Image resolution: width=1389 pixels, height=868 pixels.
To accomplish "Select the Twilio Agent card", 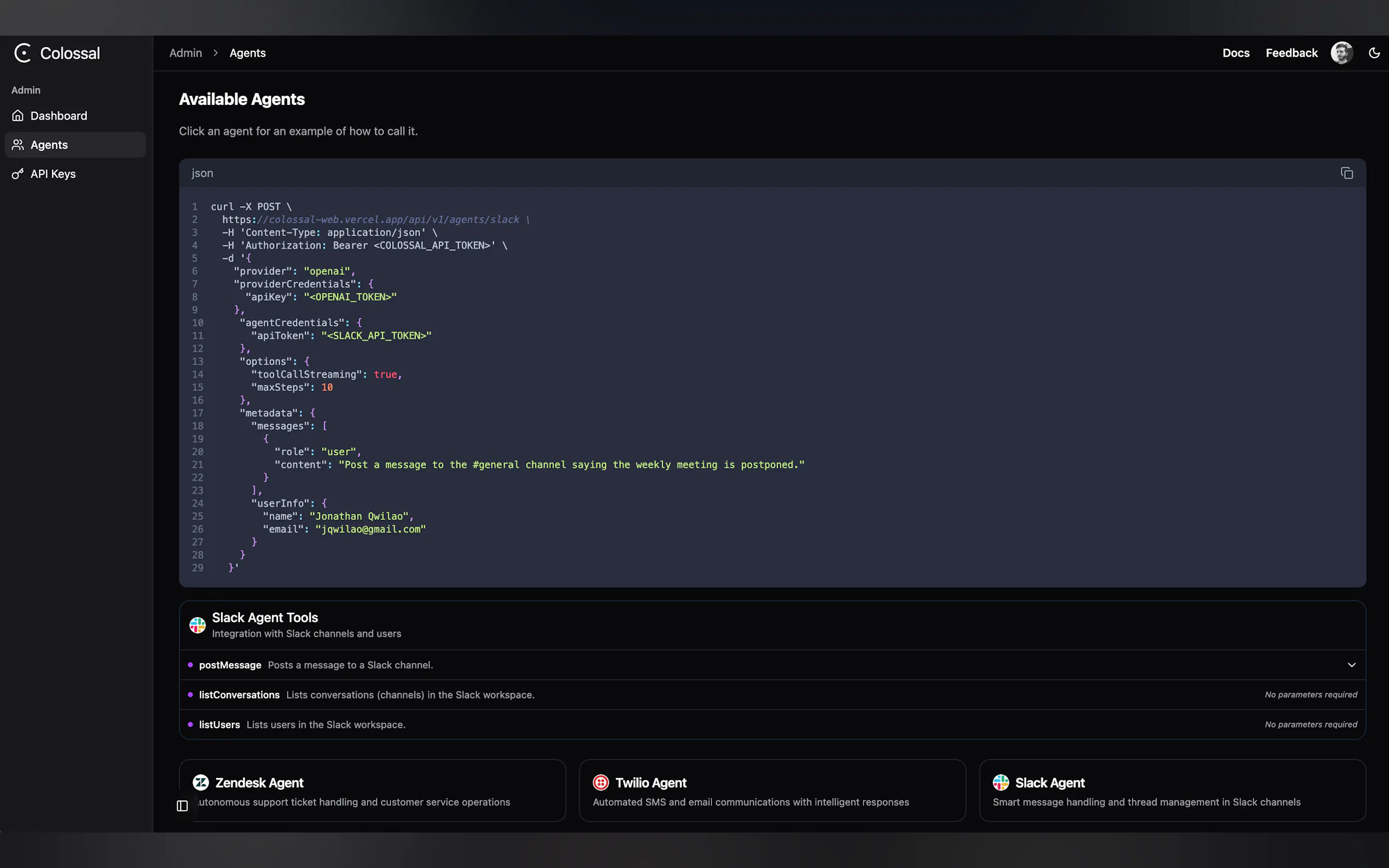I will 772,790.
